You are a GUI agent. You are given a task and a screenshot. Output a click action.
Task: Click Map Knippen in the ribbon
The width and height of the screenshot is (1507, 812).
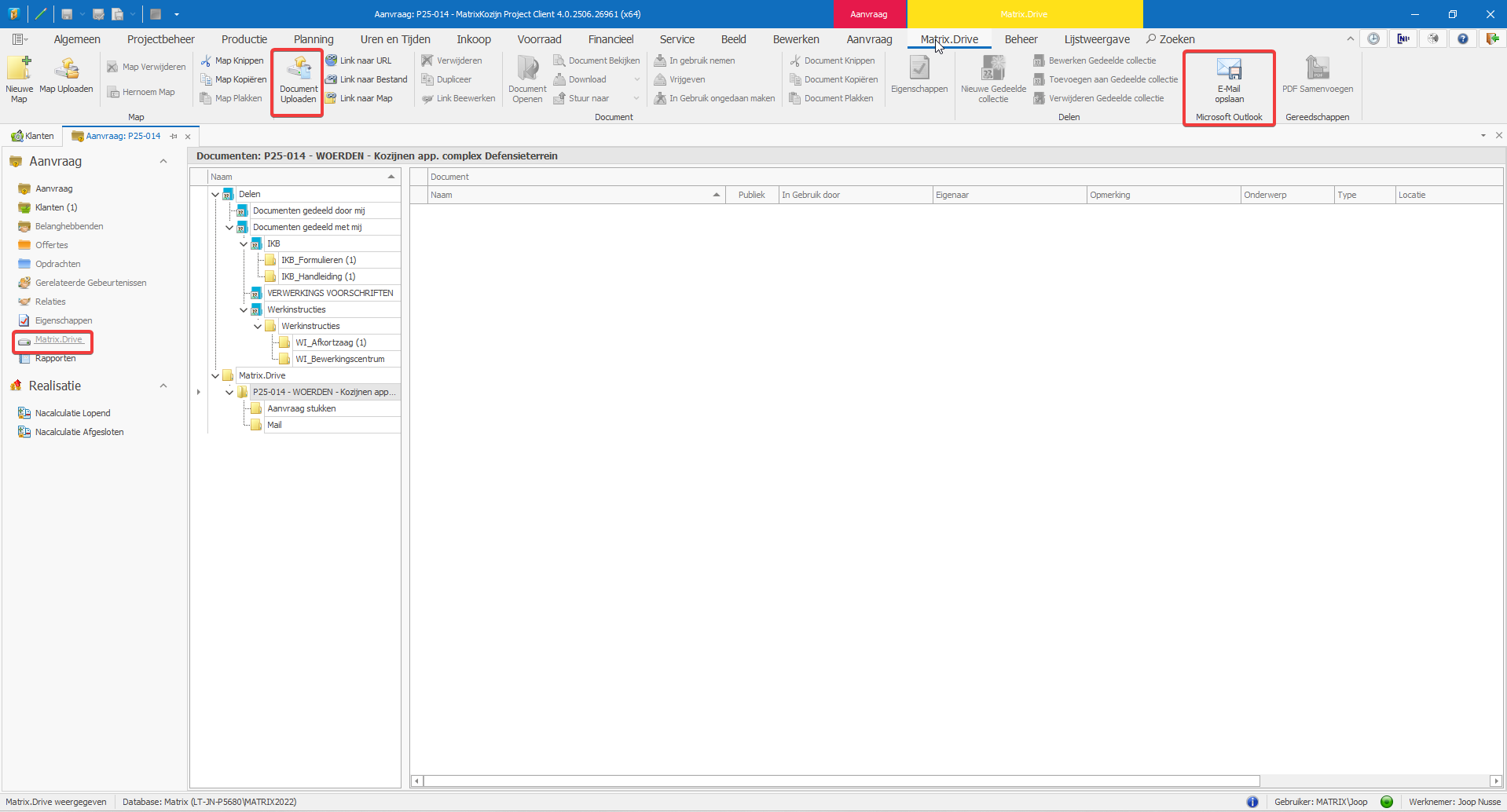(232, 60)
